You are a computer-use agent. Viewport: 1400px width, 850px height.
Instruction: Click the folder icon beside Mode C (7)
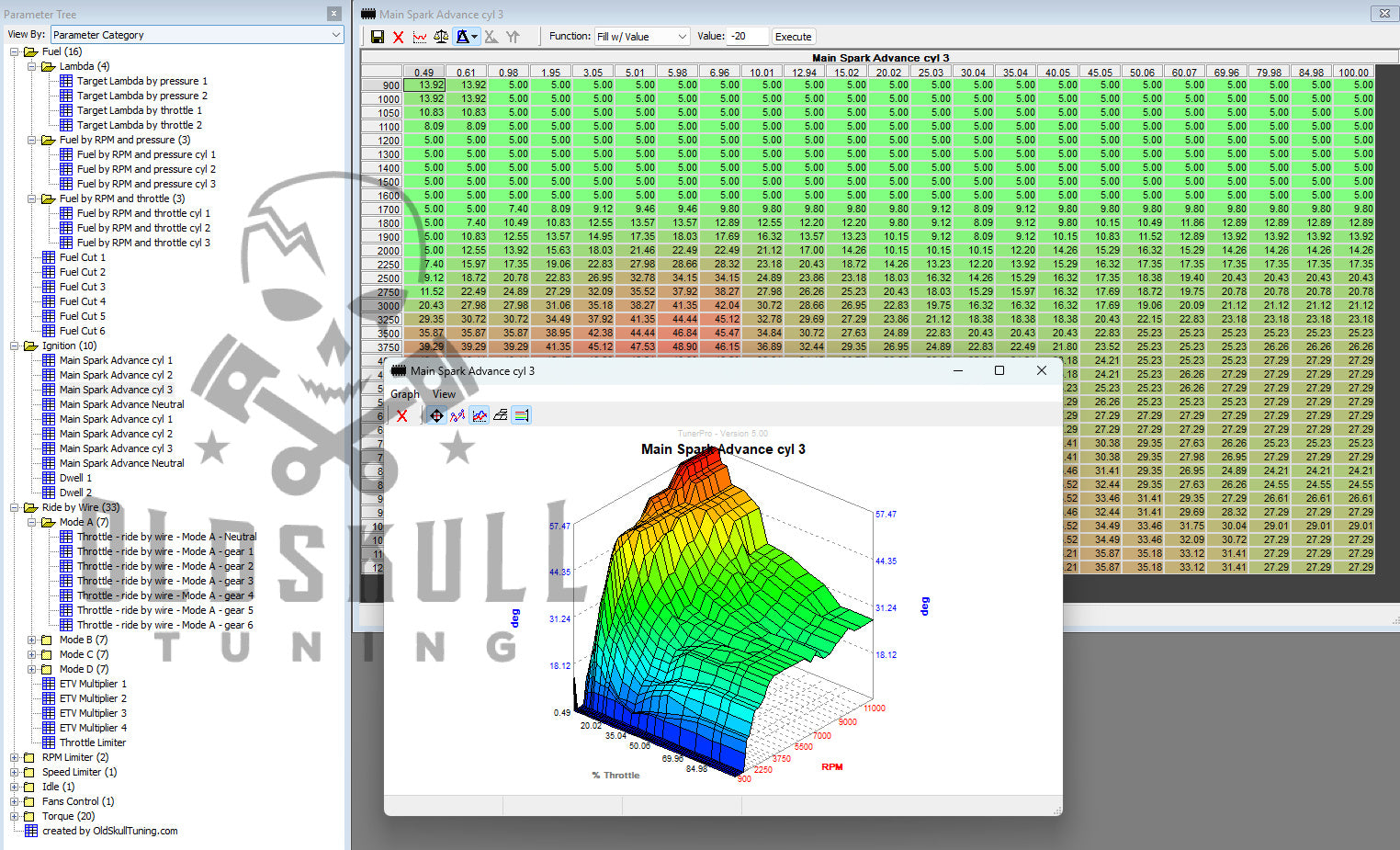[x=47, y=654]
